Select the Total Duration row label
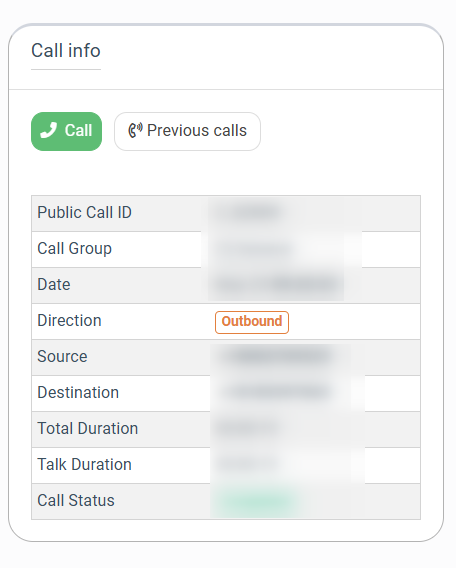456x568 pixels. click(x=88, y=429)
